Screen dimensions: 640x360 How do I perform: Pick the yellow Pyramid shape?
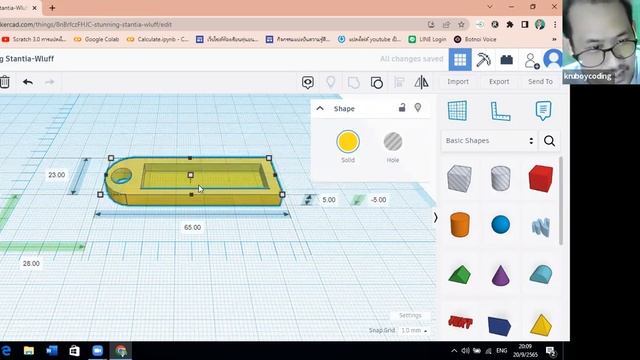tap(541, 325)
